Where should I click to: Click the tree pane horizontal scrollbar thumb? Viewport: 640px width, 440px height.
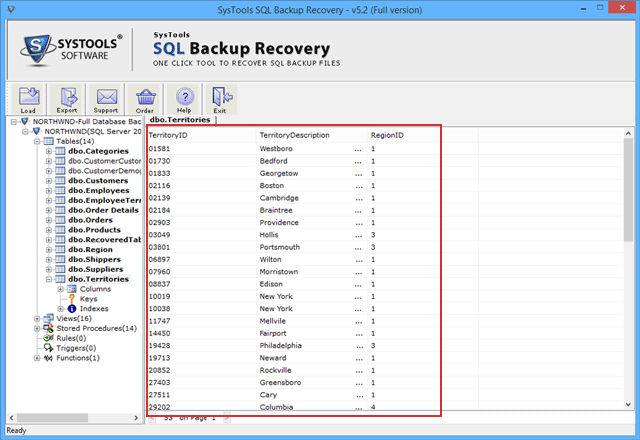pos(52,418)
